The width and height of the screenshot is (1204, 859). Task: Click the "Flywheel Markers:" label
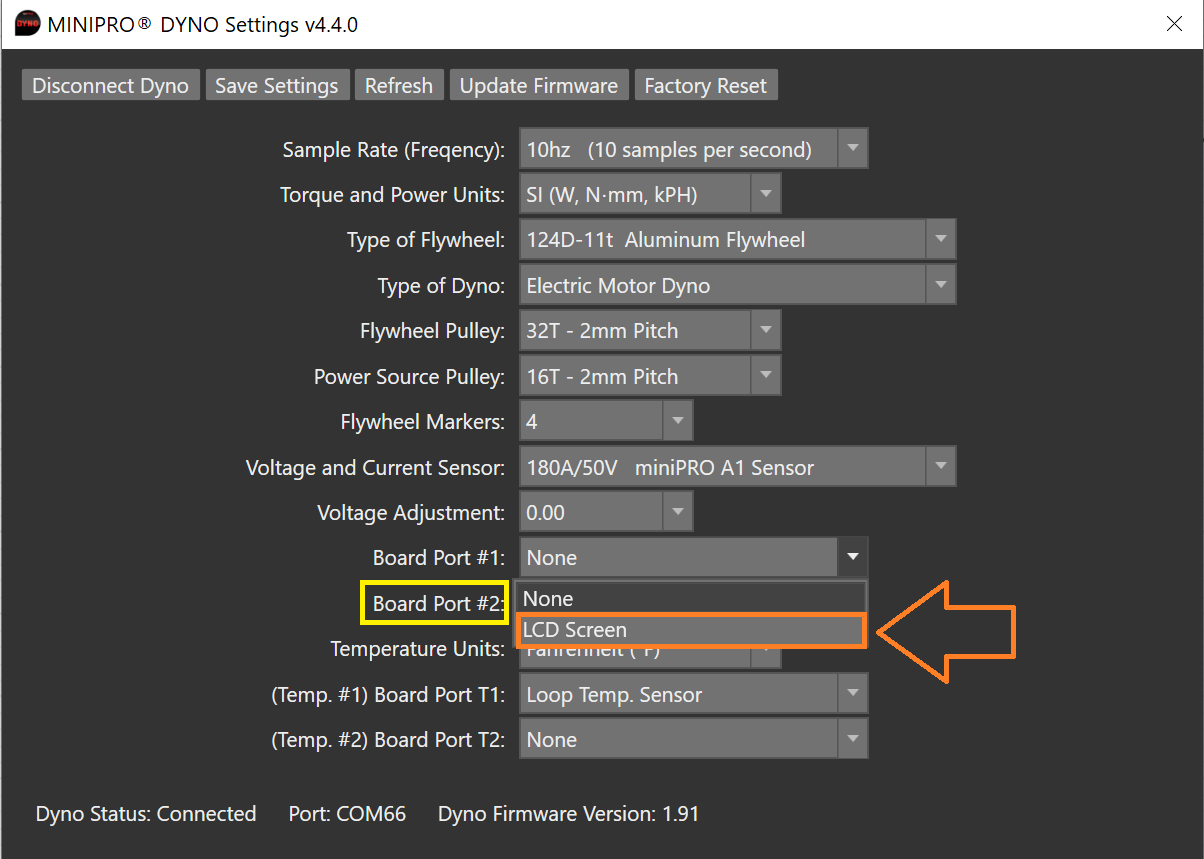(423, 422)
